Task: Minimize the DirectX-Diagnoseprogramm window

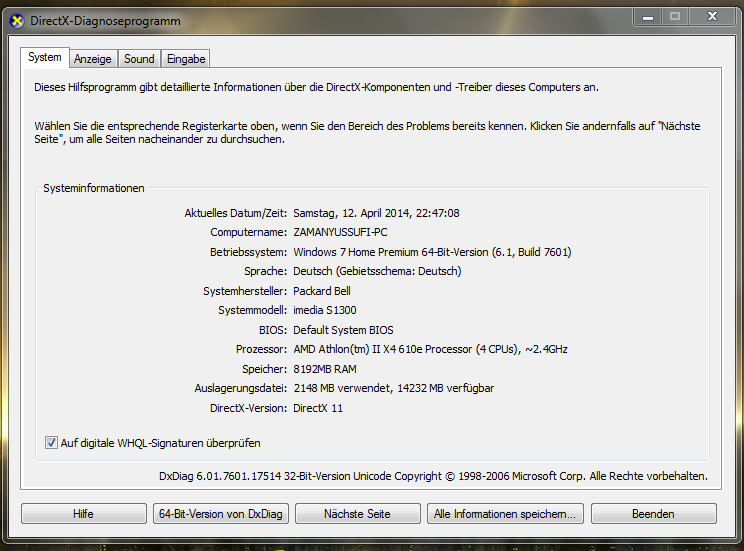Action: tap(648, 17)
